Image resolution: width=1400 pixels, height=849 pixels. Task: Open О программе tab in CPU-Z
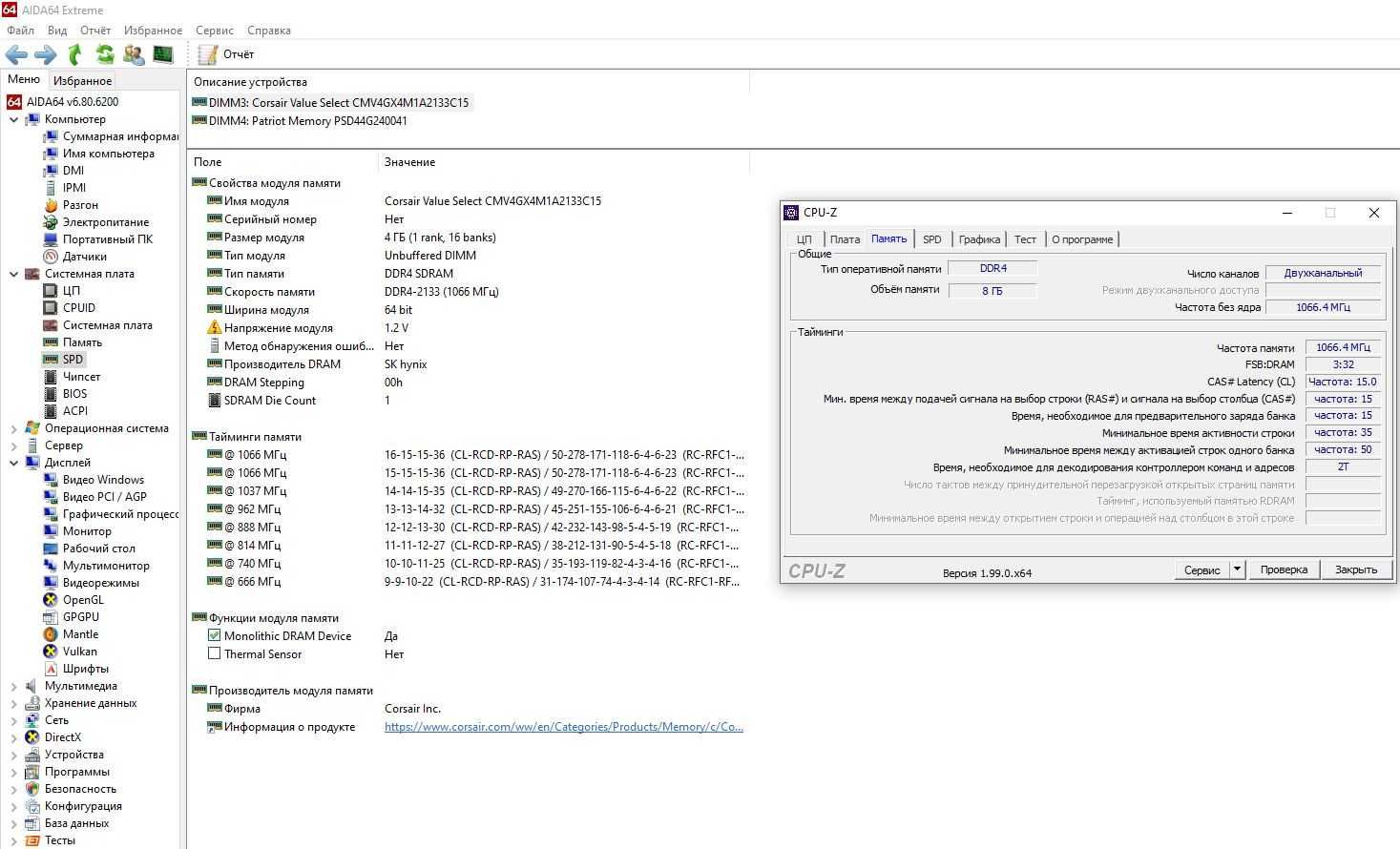pyautogui.click(x=1082, y=239)
